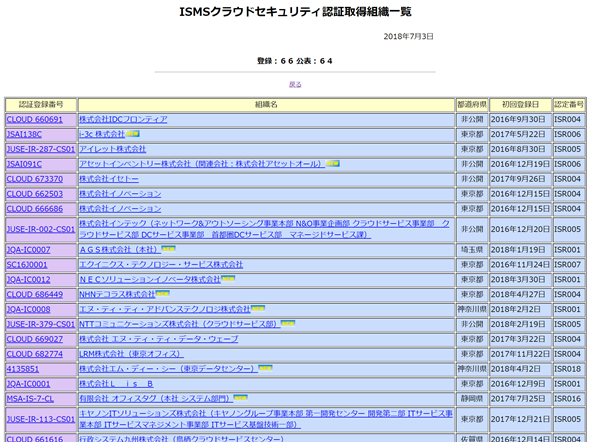Open 株式会社イセトー organization link
Screen dimensions: 590x442
click(x=109, y=179)
